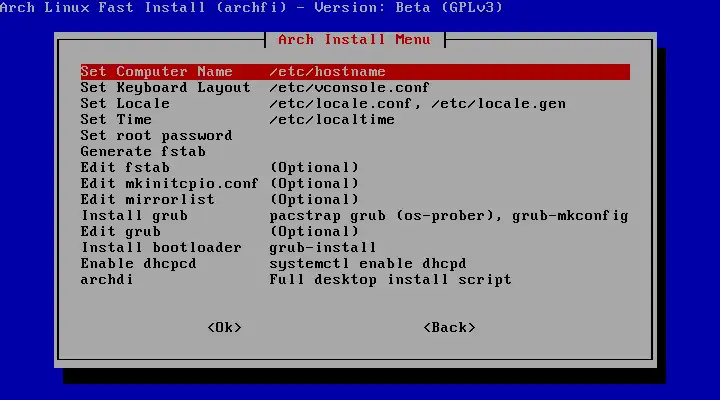Viewport: 720px width, 400px height.
Task: Choose the Install bootloader entry
Action: point(355,248)
